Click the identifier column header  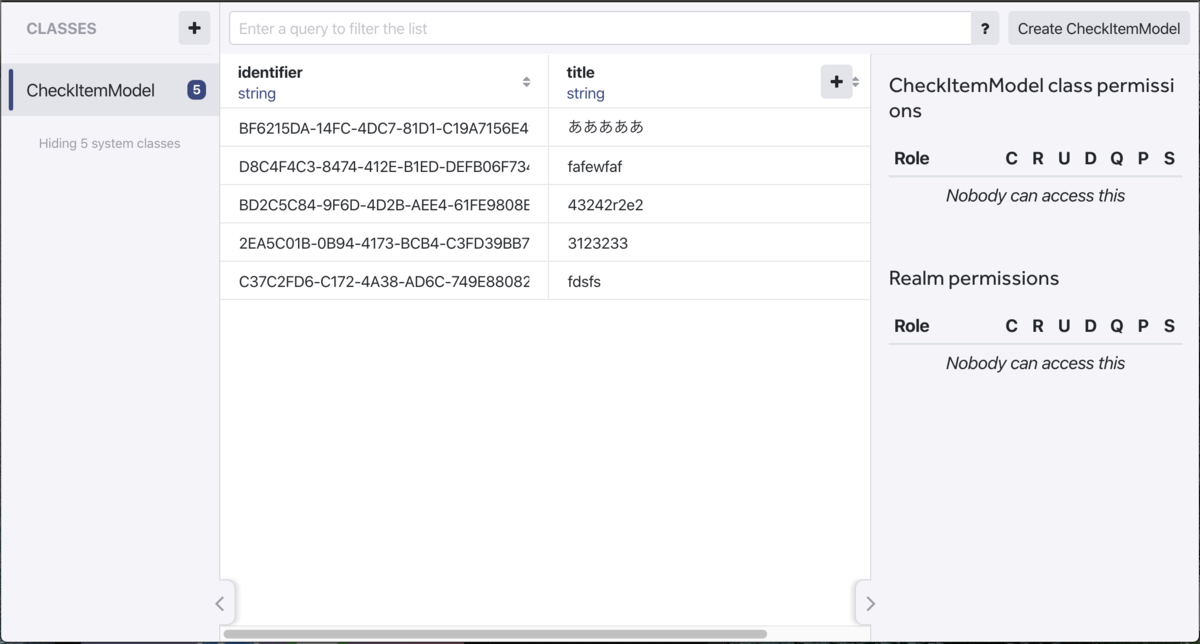pos(384,82)
